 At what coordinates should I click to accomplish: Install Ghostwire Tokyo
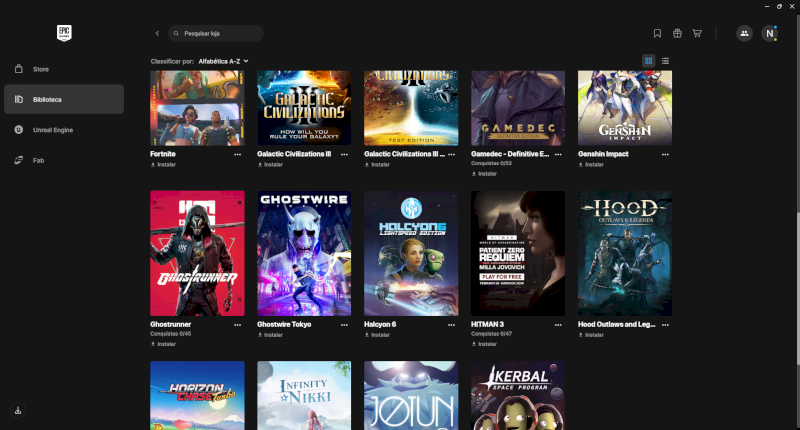click(270, 335)
